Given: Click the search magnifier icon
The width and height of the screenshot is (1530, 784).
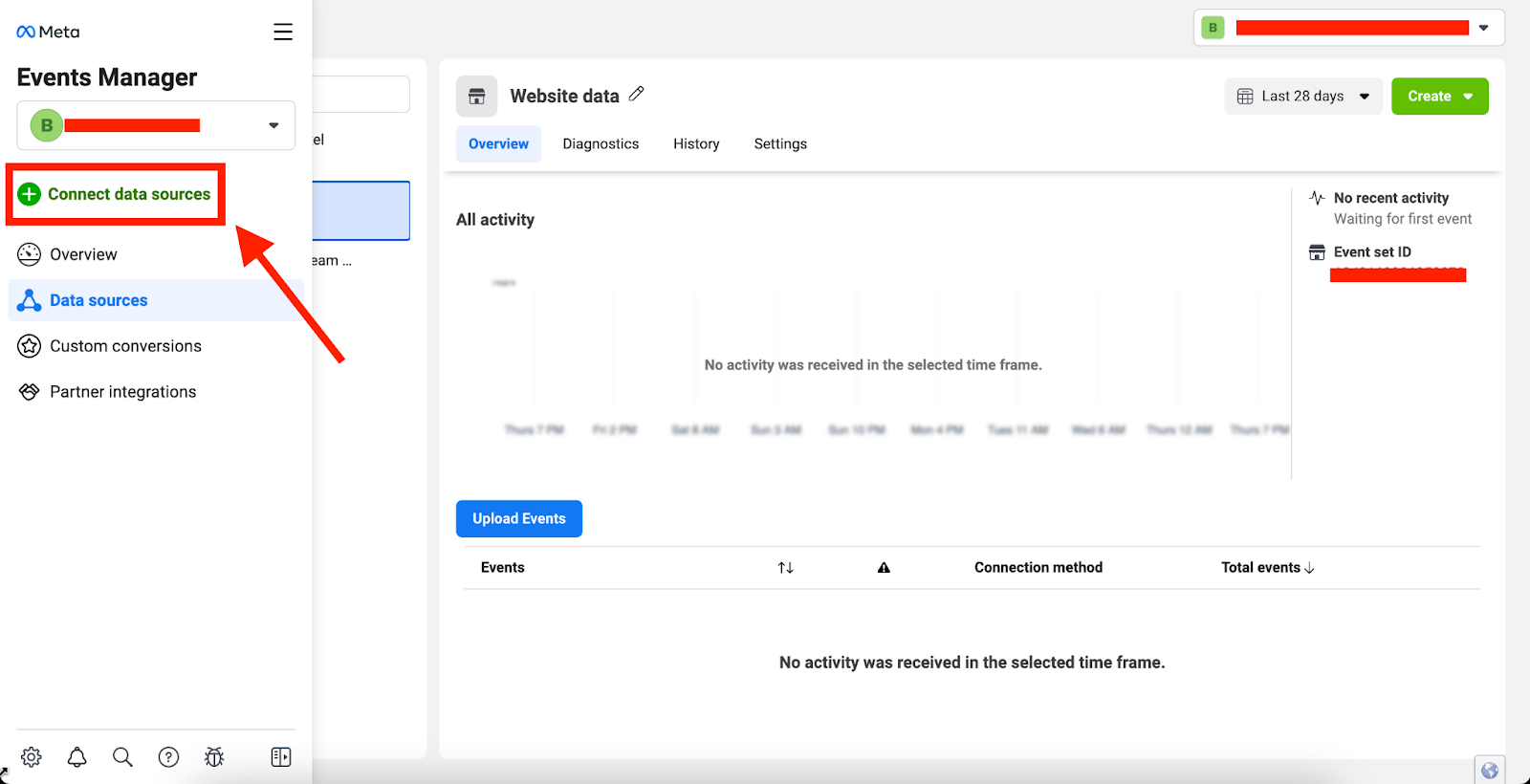Looking at the screenshot, I should click(122, 757).
